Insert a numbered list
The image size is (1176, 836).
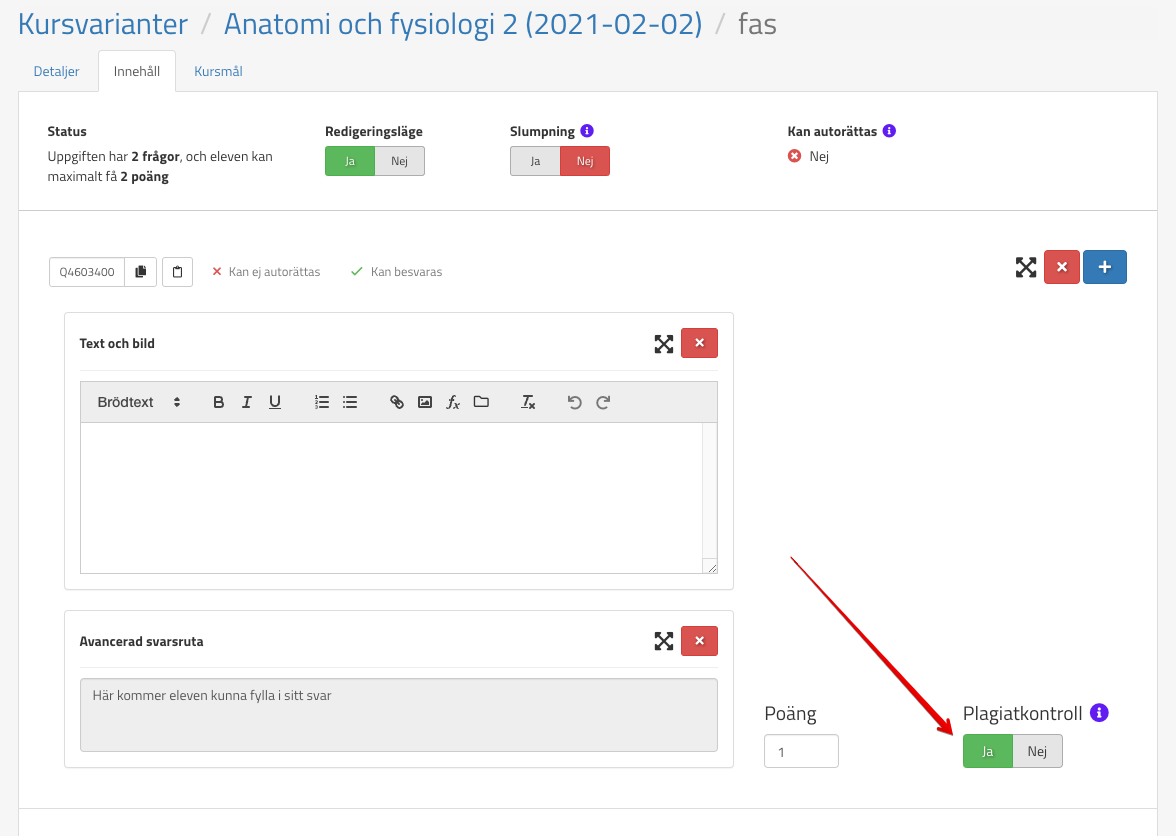click(322, 402)
